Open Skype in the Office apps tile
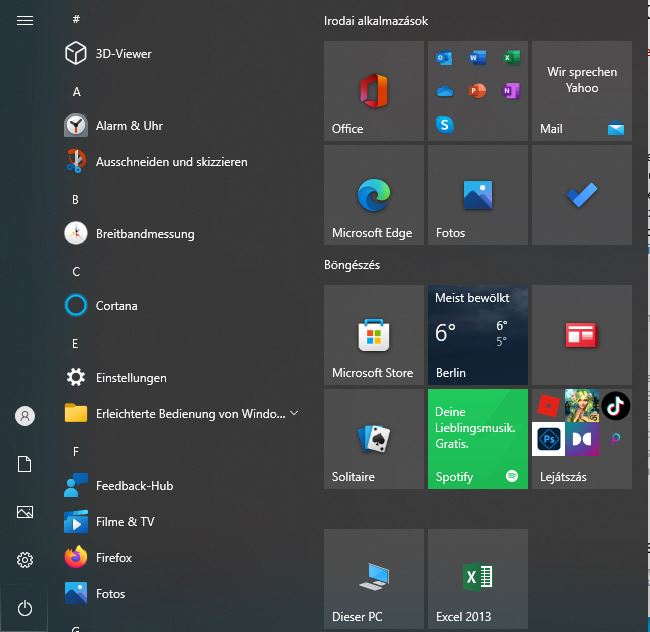The height and width of the screenshot is (632, 650). coord(444,124)
